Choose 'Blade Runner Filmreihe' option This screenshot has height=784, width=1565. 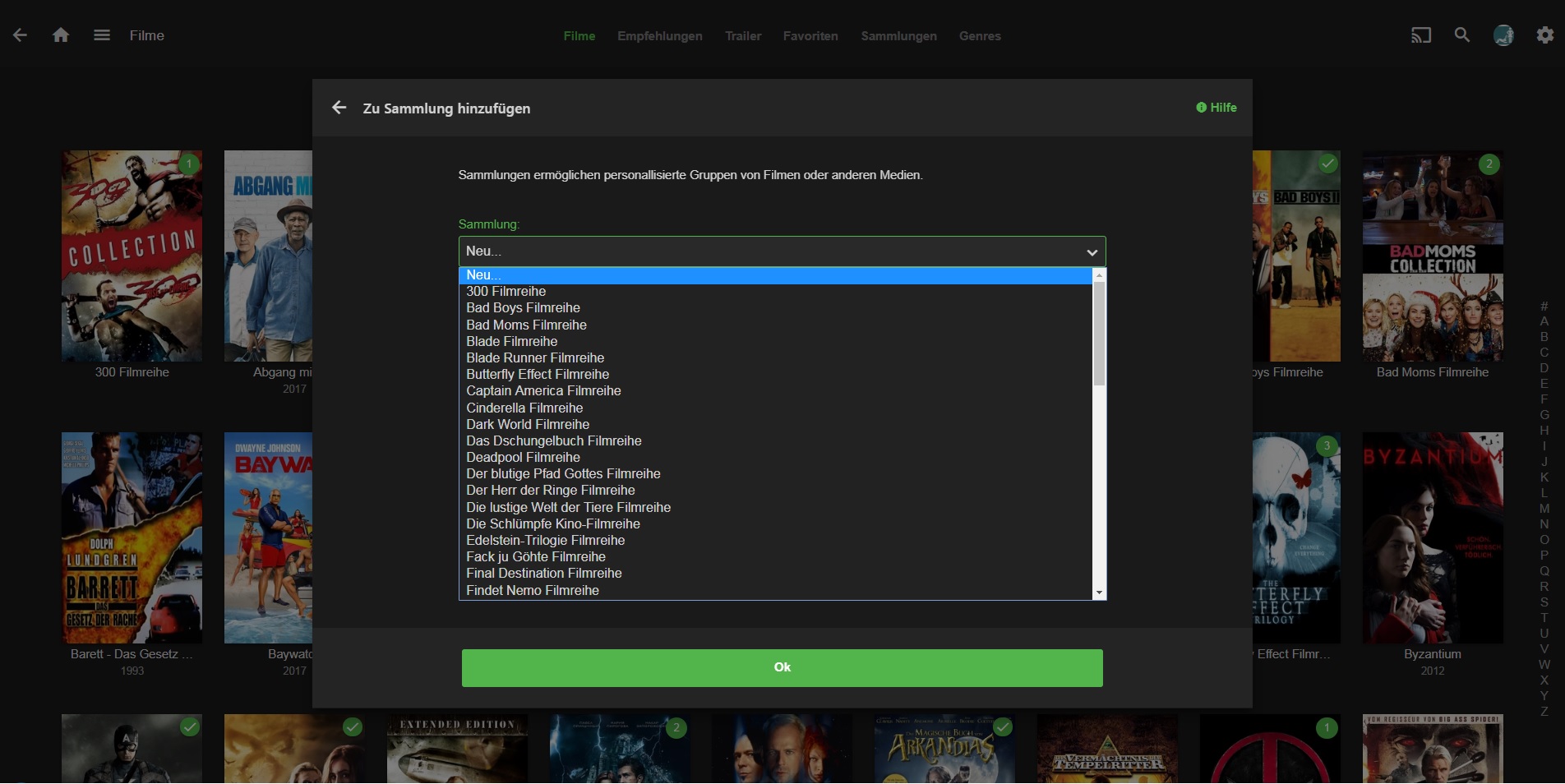coord(775,358)
